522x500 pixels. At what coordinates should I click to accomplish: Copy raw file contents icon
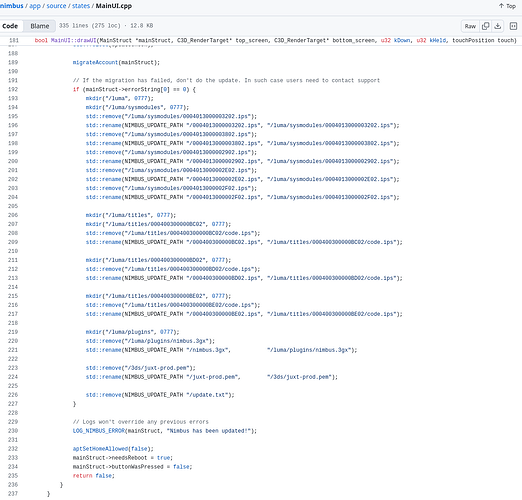486,26
